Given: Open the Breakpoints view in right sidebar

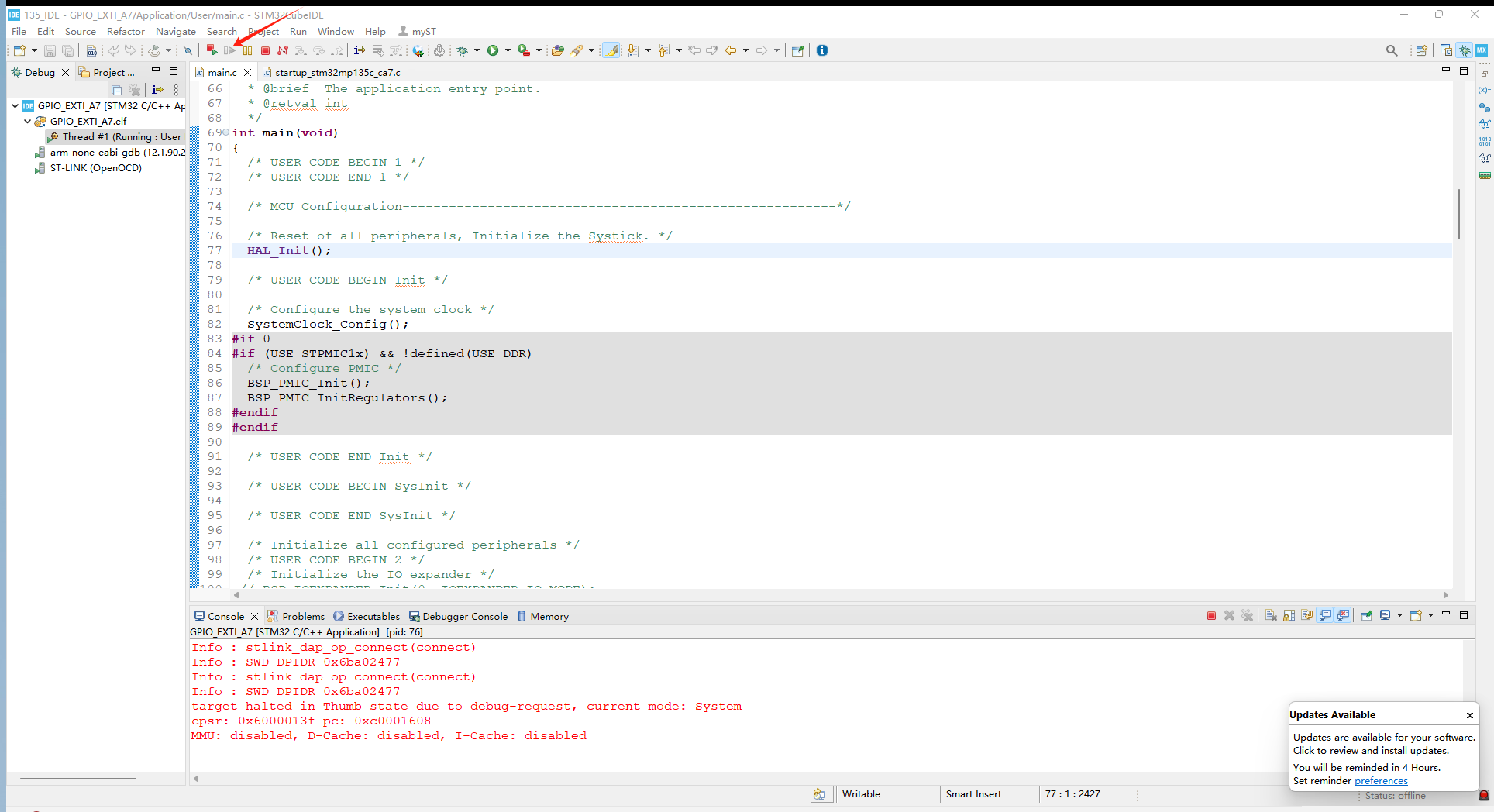Looking at the screenshot, I should (x=1484, y=107).
